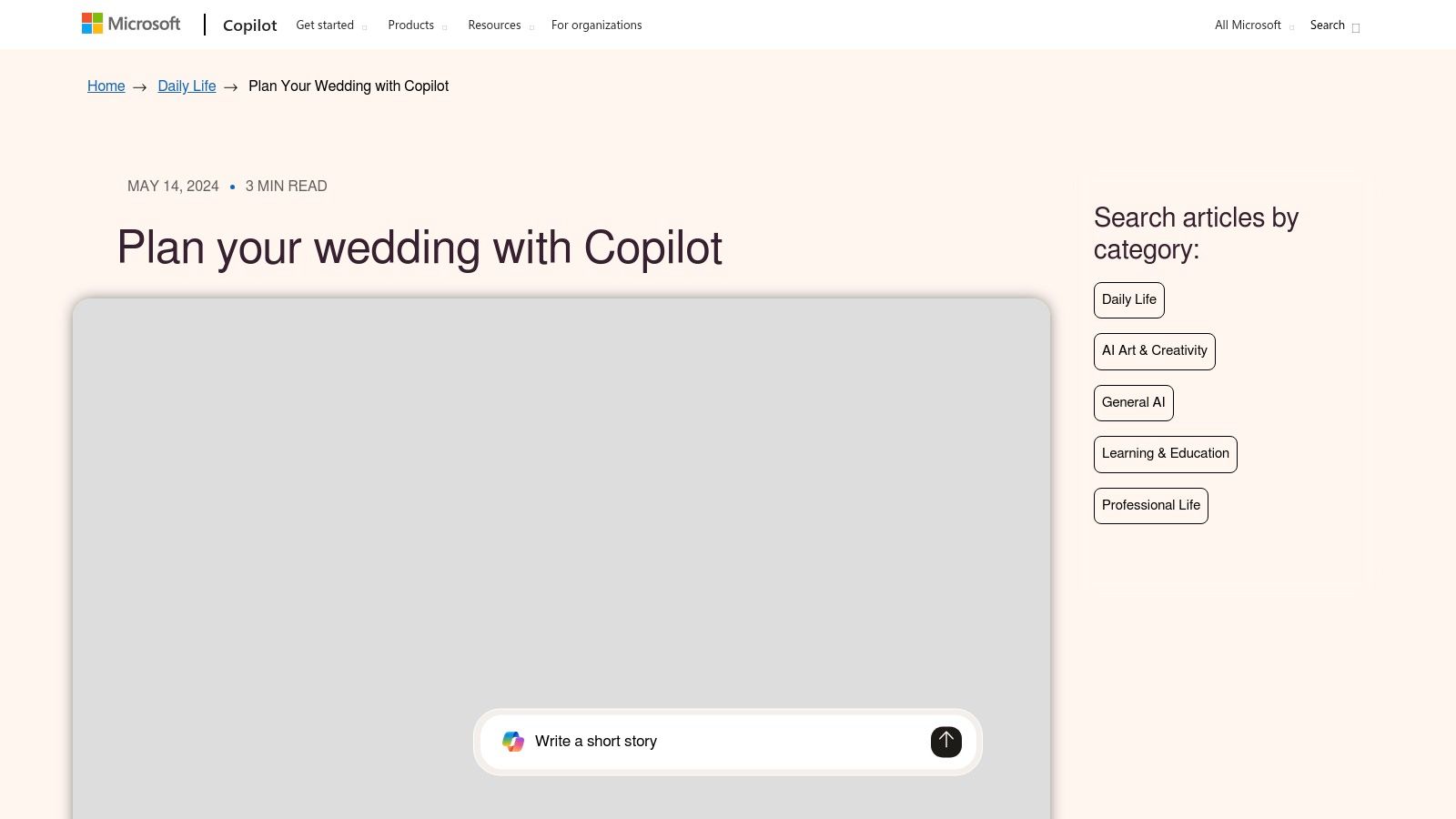Select the Daily Life category chip
The width and height of the screenshot is (1456, 819).
tap(1128, 300)
